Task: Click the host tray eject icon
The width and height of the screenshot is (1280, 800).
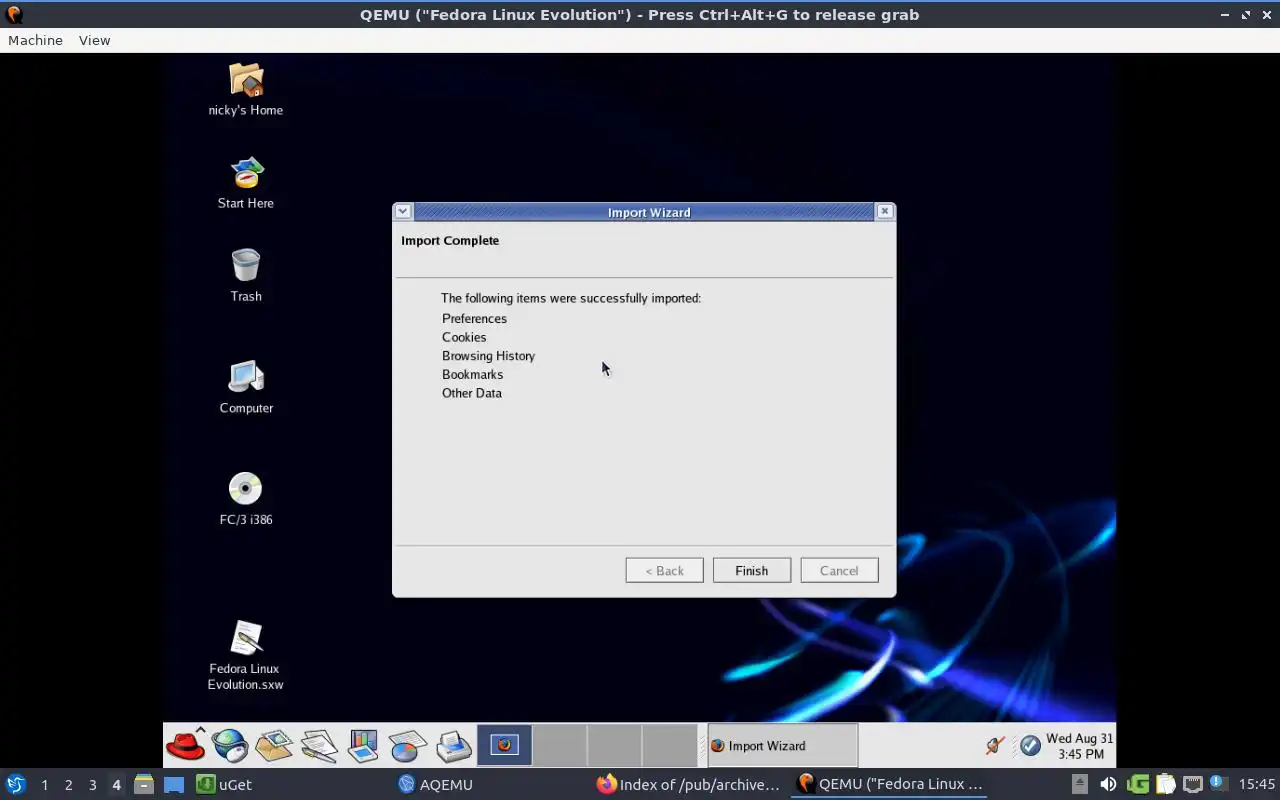Action: tap(1080, 785)
